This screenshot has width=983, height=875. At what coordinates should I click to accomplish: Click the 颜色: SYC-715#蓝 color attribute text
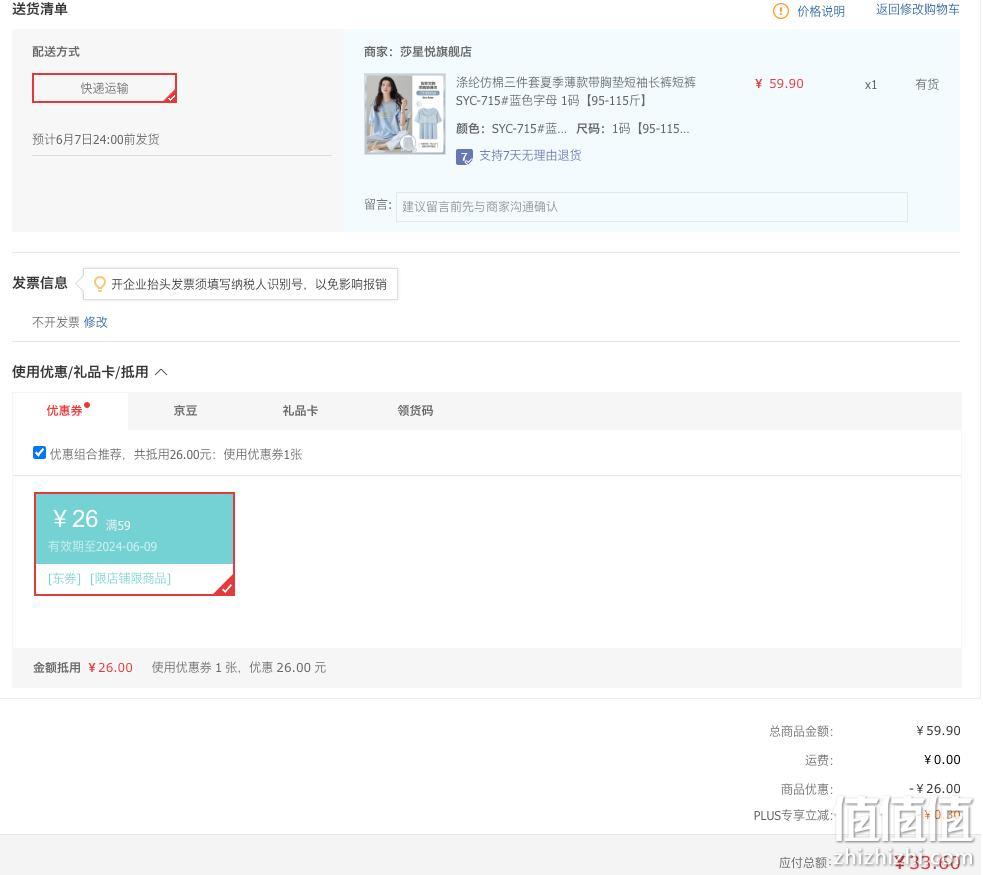511,128
